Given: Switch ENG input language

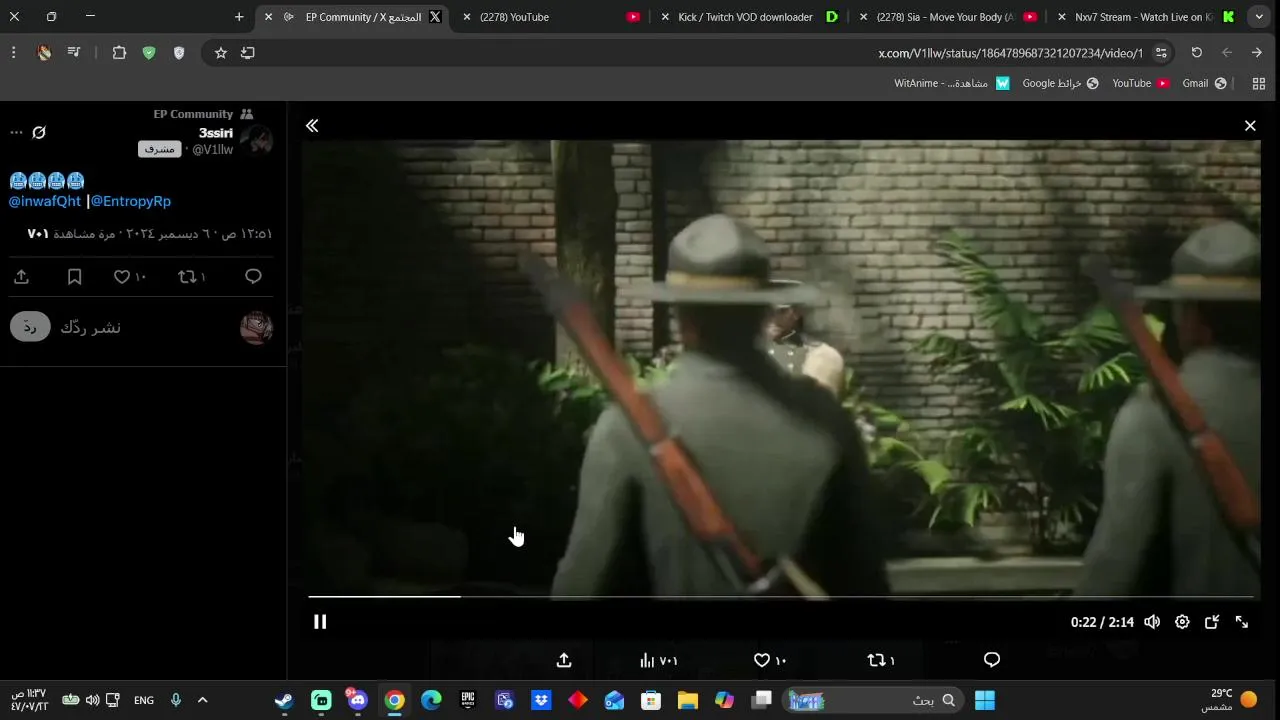Looking at the screenshot, I should (x=144, y=700).
